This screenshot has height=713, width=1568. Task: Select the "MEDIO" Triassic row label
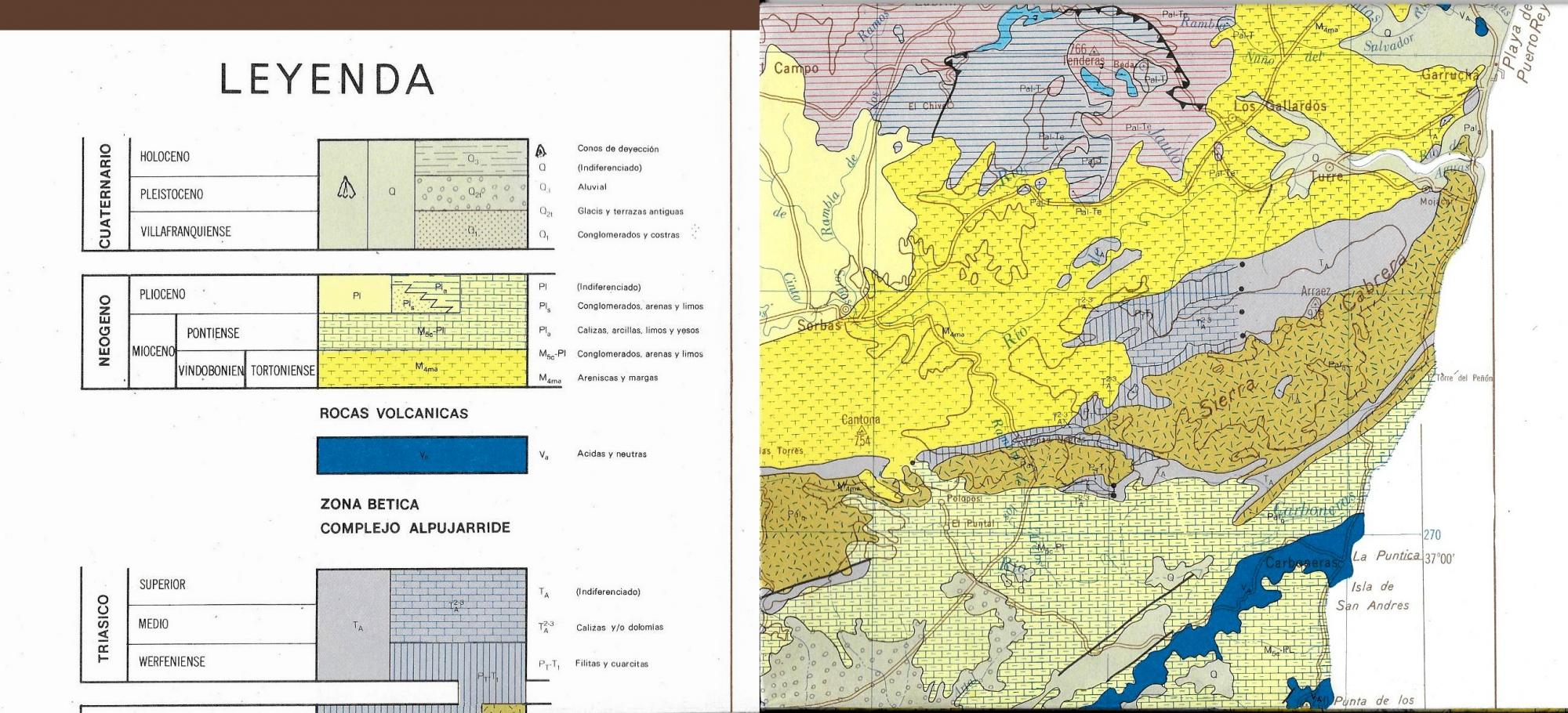(x=153, y=624)
